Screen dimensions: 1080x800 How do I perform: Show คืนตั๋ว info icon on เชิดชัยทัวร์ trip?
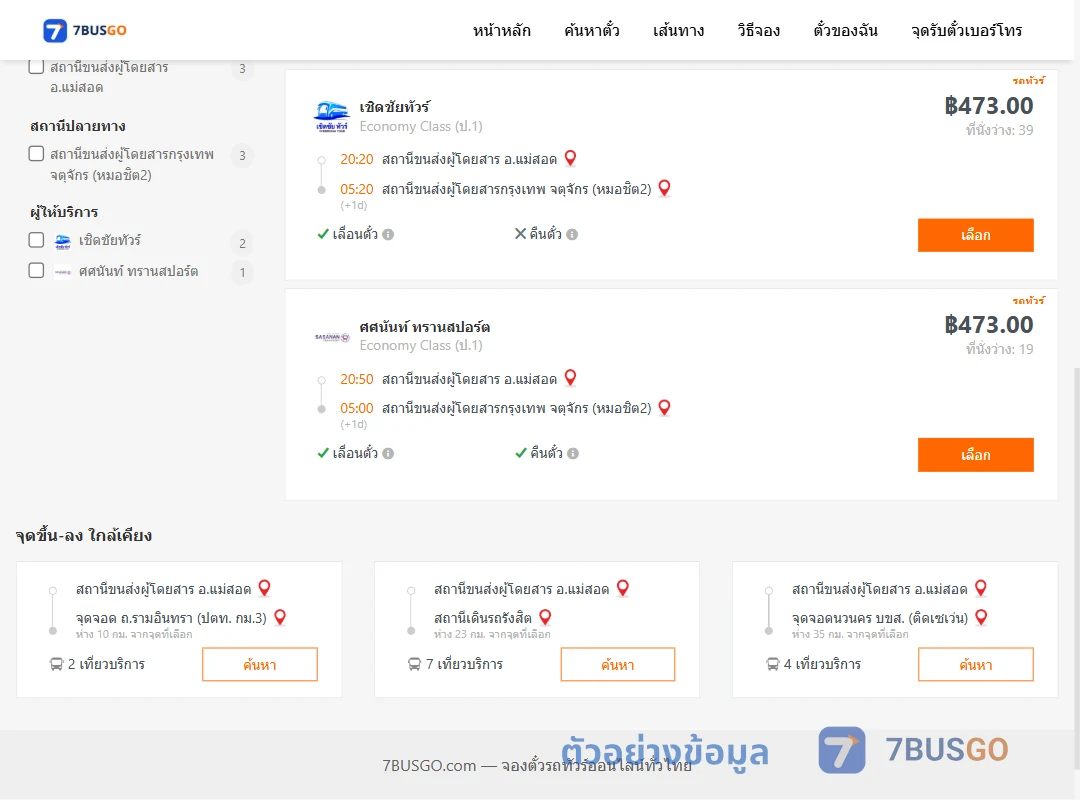572,234
